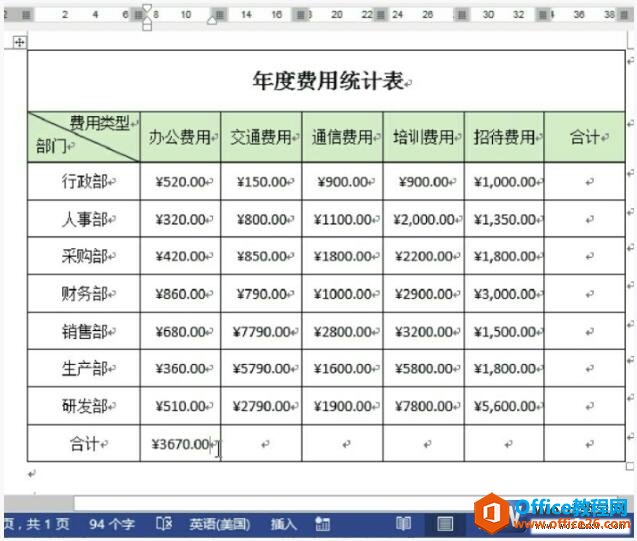Click the right indent triangle marker on ruler

pyautogui.click(x=212, y=20)
